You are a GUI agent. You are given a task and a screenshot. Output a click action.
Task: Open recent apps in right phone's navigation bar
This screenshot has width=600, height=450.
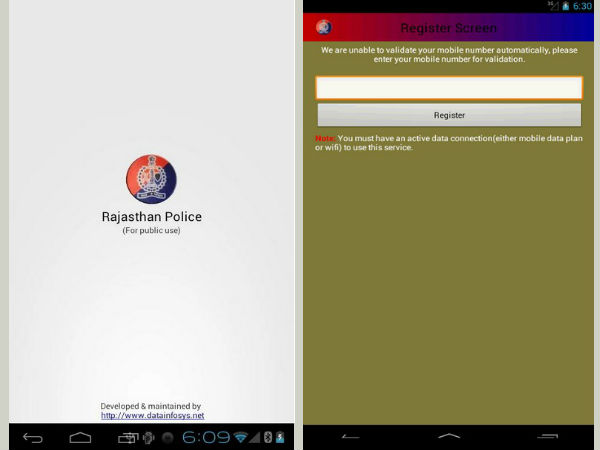click(x=548, y=436)
